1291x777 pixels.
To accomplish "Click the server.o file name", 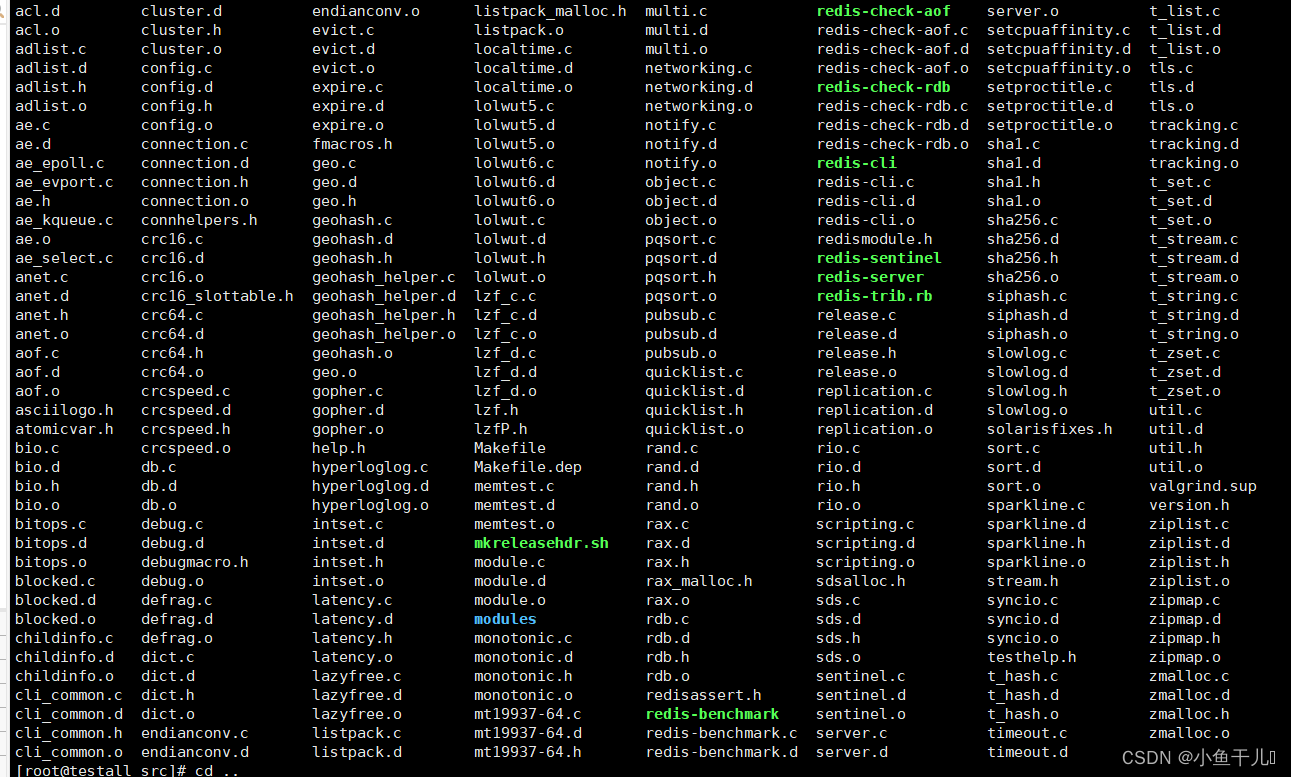I will (x=1023, y=11).
